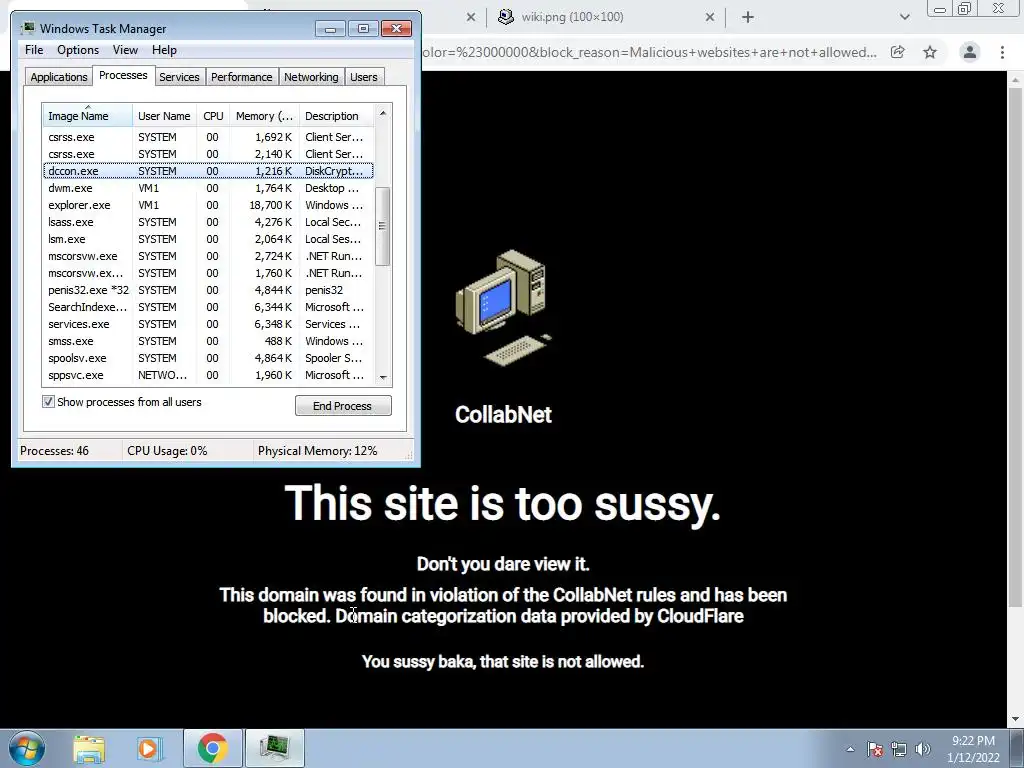Open the Chrome profile avatar menu
The image size is (1024, 768).
pos(970,52)
